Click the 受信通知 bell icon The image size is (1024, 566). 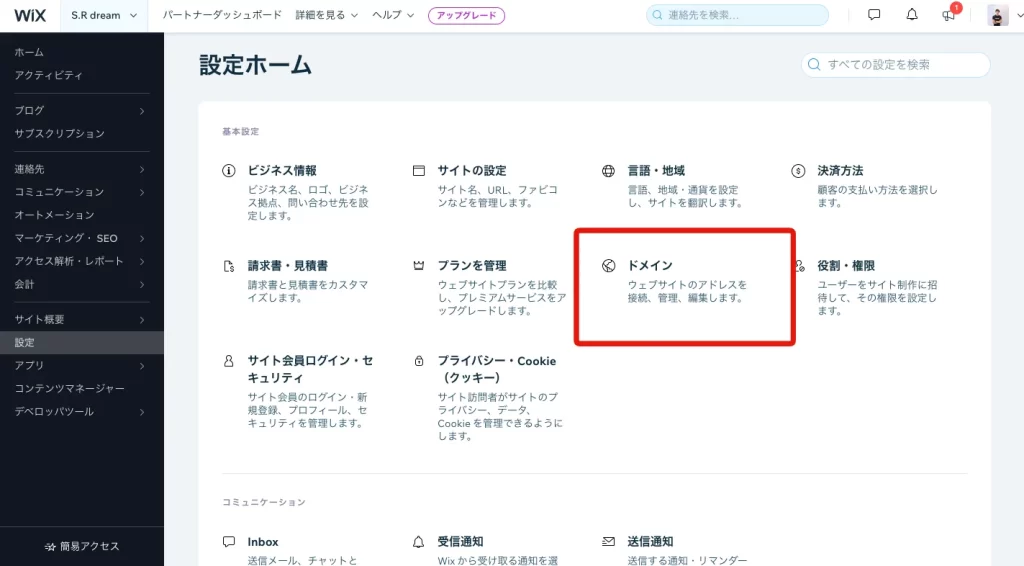pos(419,541)
